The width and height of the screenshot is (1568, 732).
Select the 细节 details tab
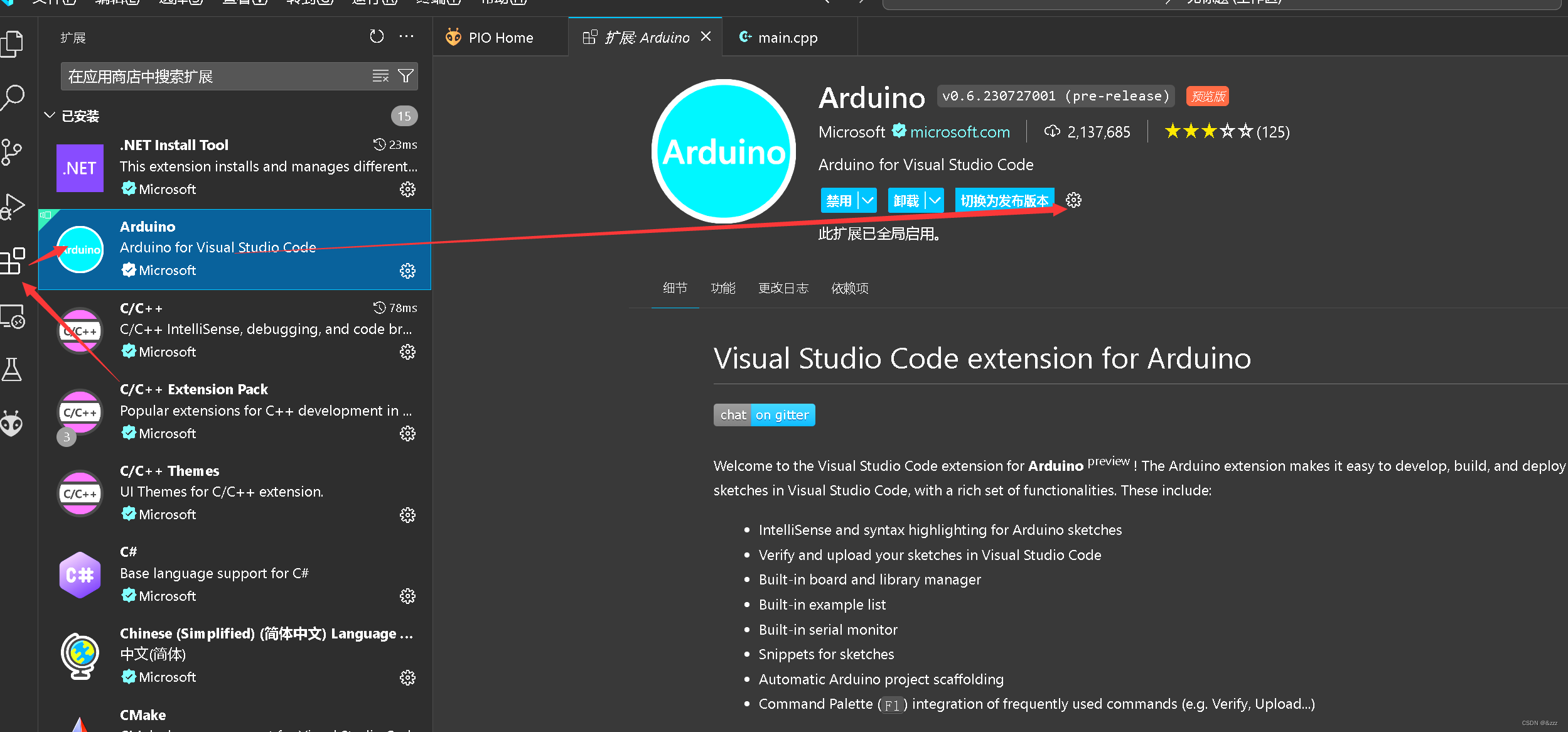coord(675,288)
